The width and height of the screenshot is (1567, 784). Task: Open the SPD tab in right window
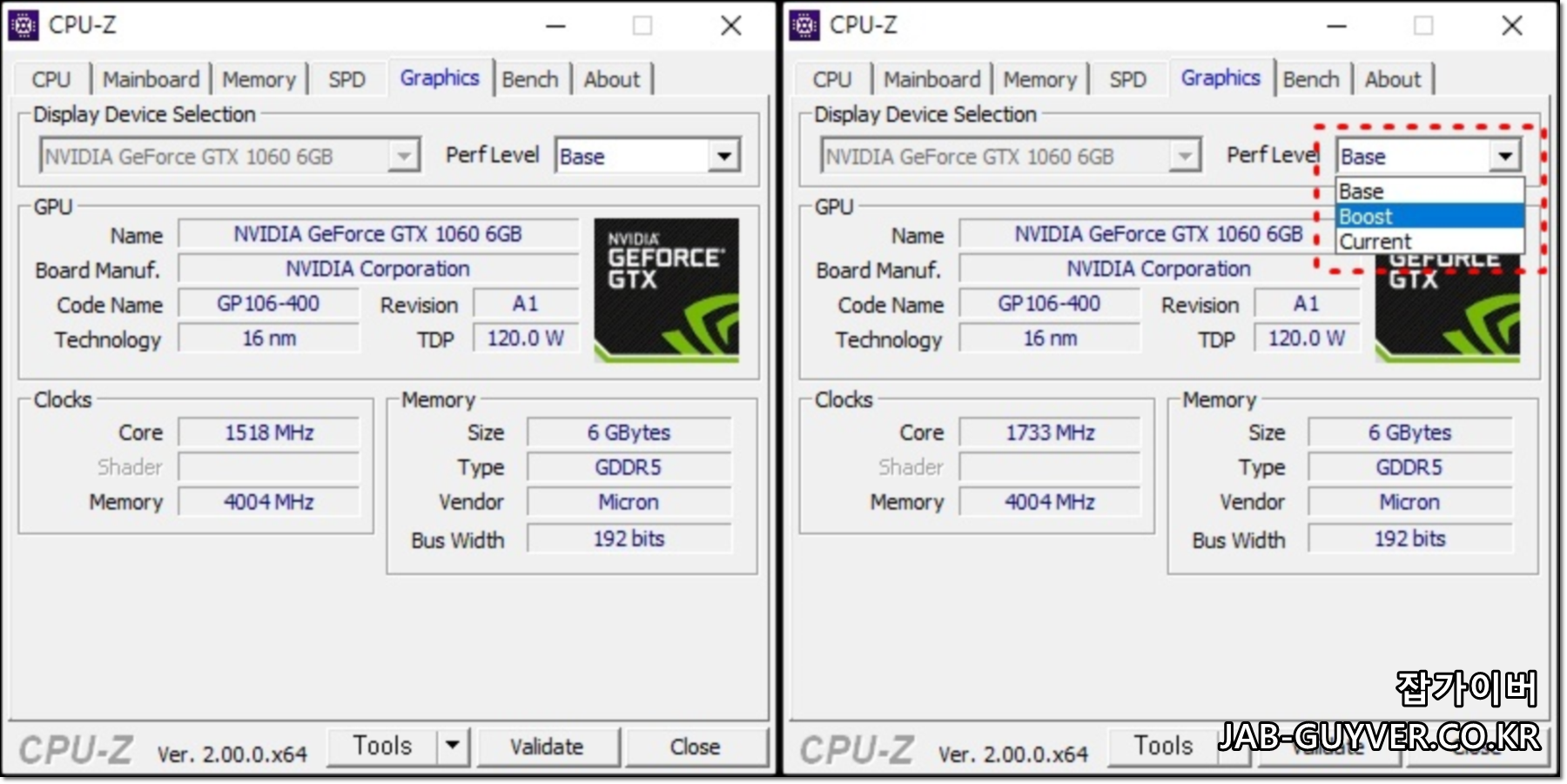(1127, 79)
